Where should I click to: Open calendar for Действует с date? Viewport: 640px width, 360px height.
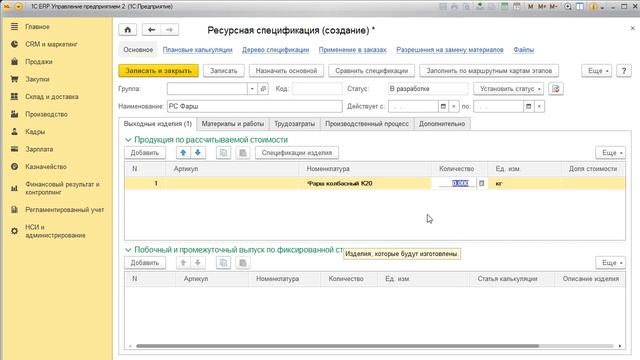[x=443, y=106]
